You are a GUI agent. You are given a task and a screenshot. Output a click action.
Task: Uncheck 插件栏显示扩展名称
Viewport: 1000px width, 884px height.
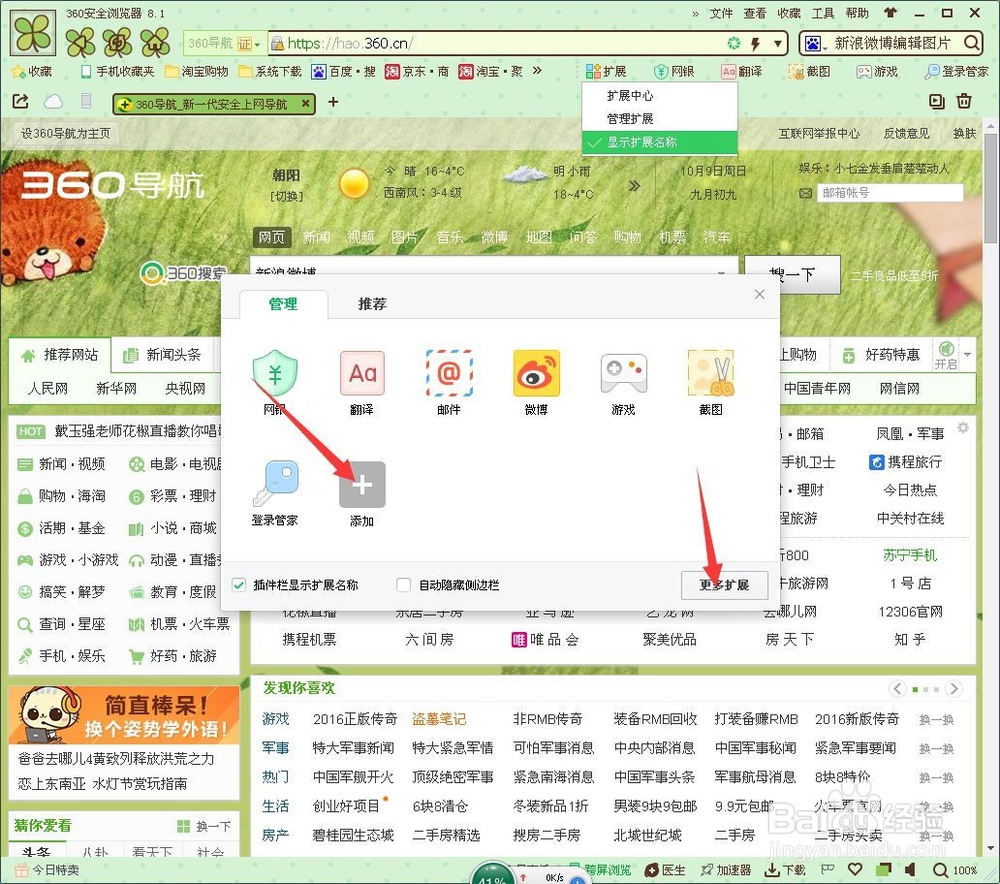(x=238, y=584)
